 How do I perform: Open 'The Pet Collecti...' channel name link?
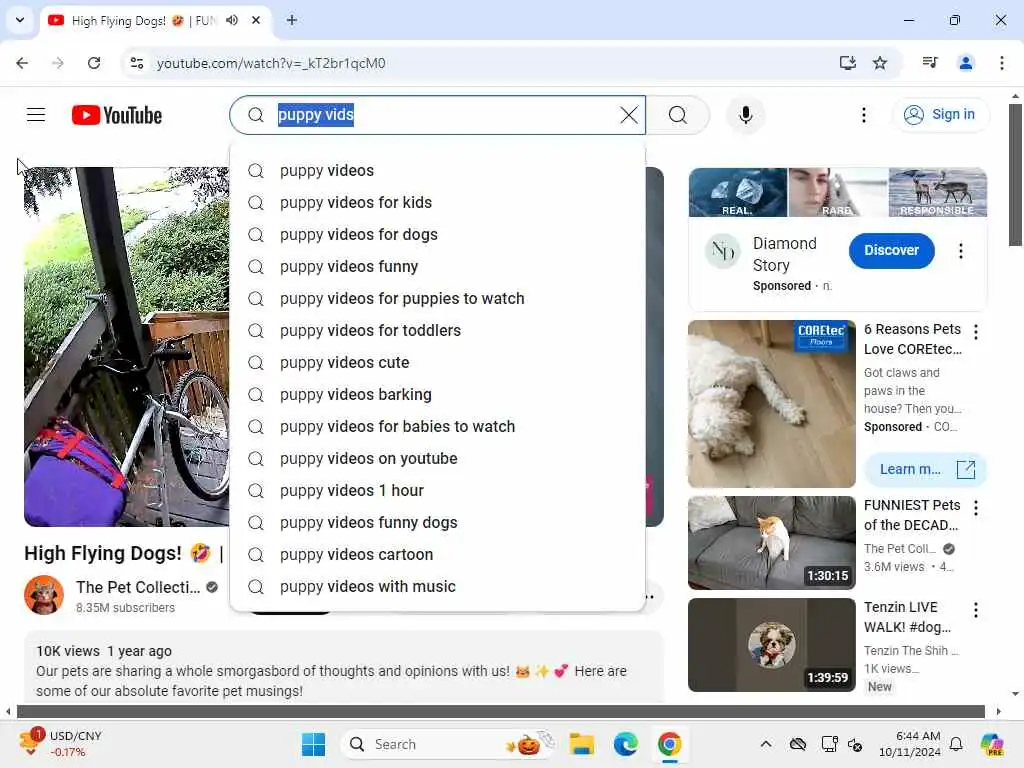138,587
